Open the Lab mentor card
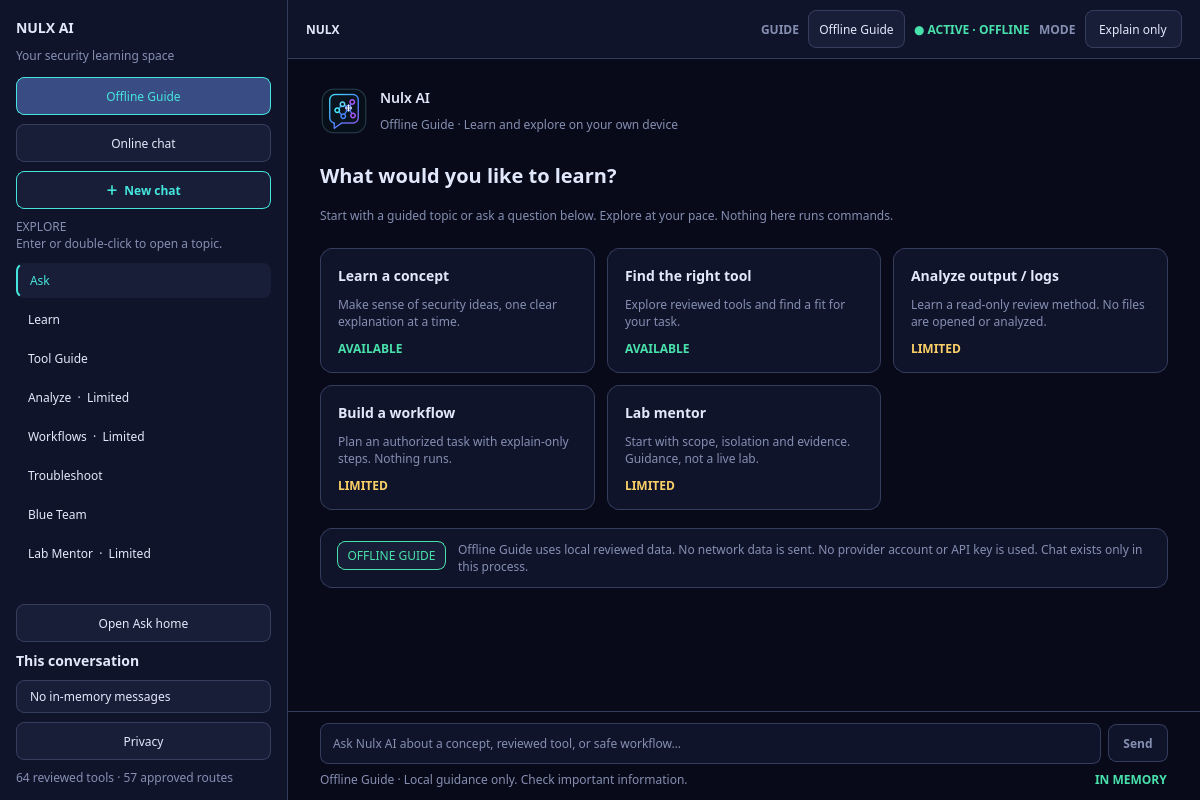Image resolution: width=1200 pixels, height=800 pixels. click(x=744, y=447)
